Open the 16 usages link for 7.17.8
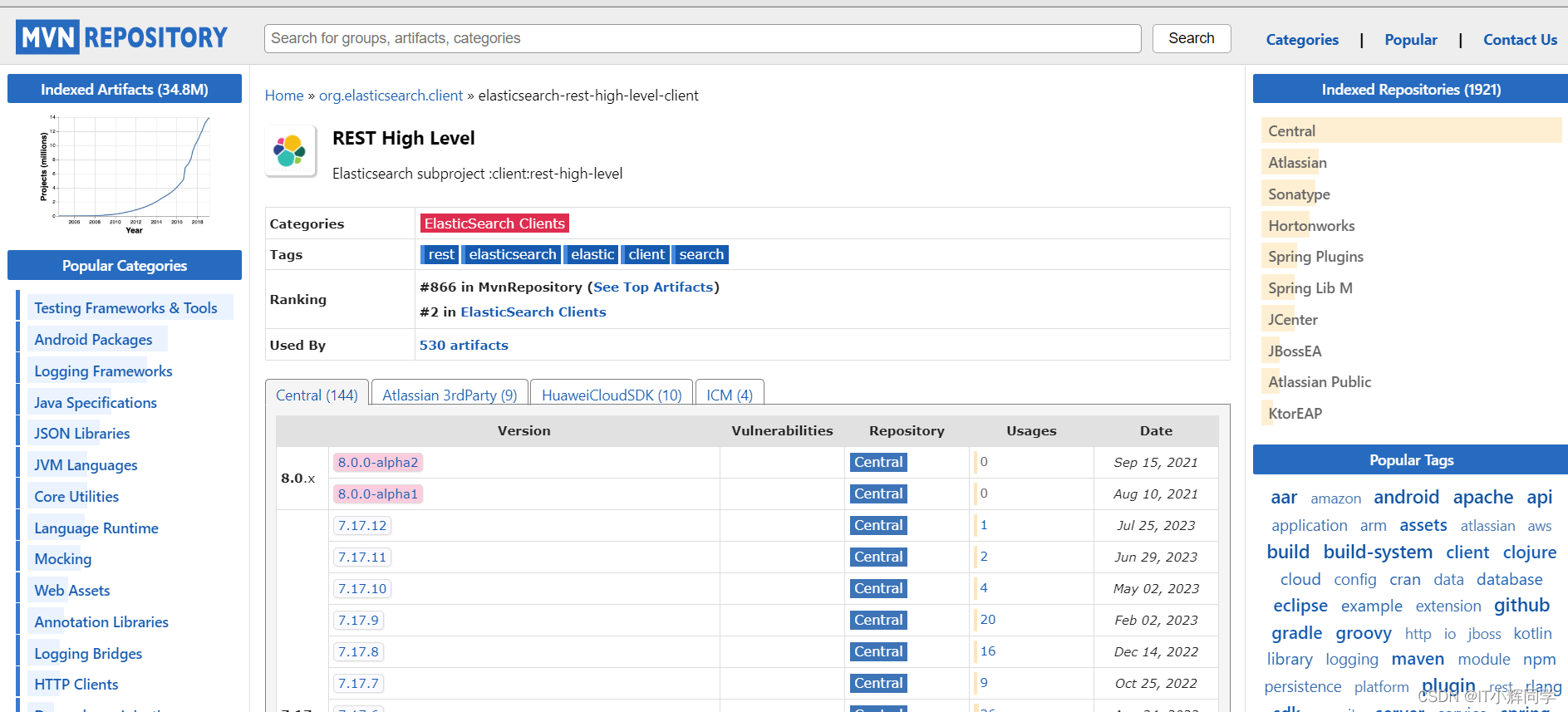This screenshot has width=1568, height=712. tap(987, 651)
